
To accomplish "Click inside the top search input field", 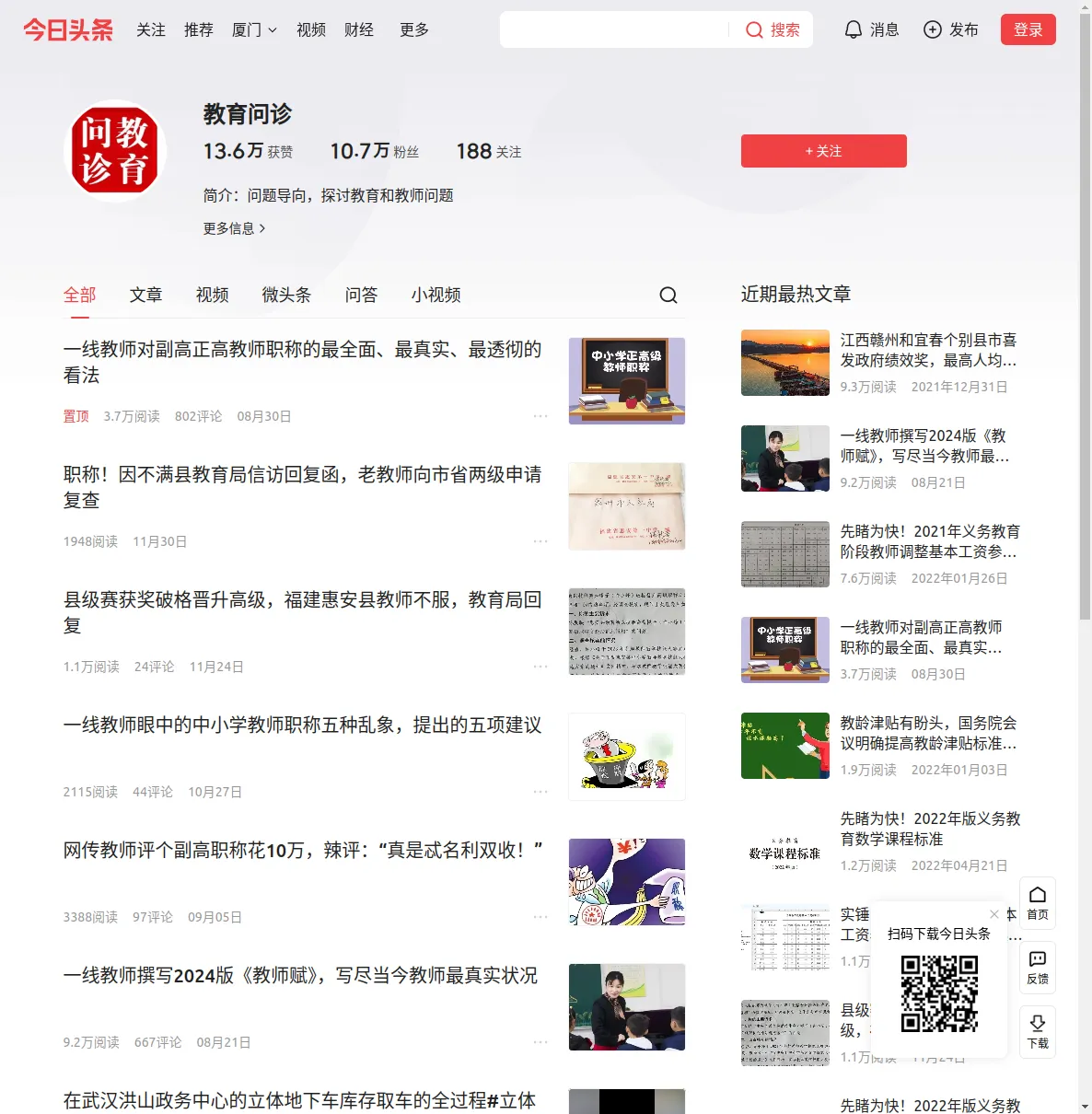I will pos(615,30).
